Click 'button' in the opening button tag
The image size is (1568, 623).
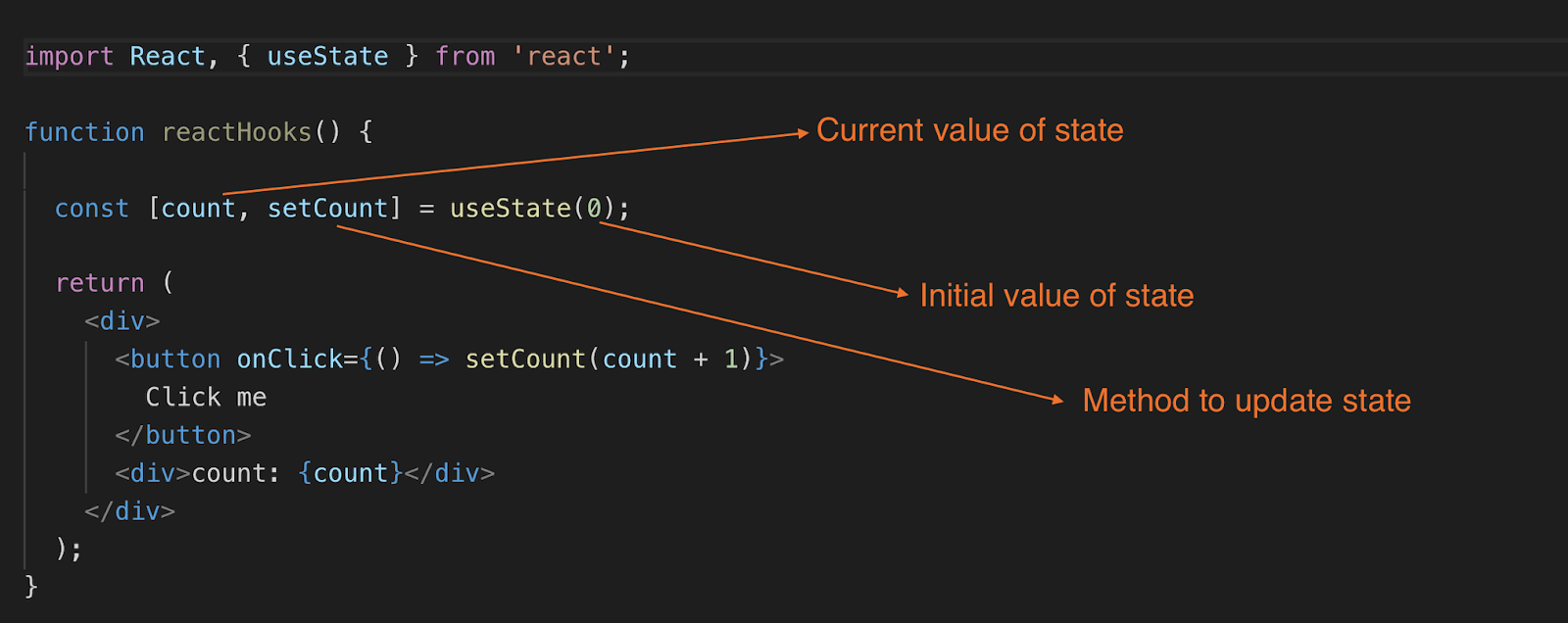175,359
